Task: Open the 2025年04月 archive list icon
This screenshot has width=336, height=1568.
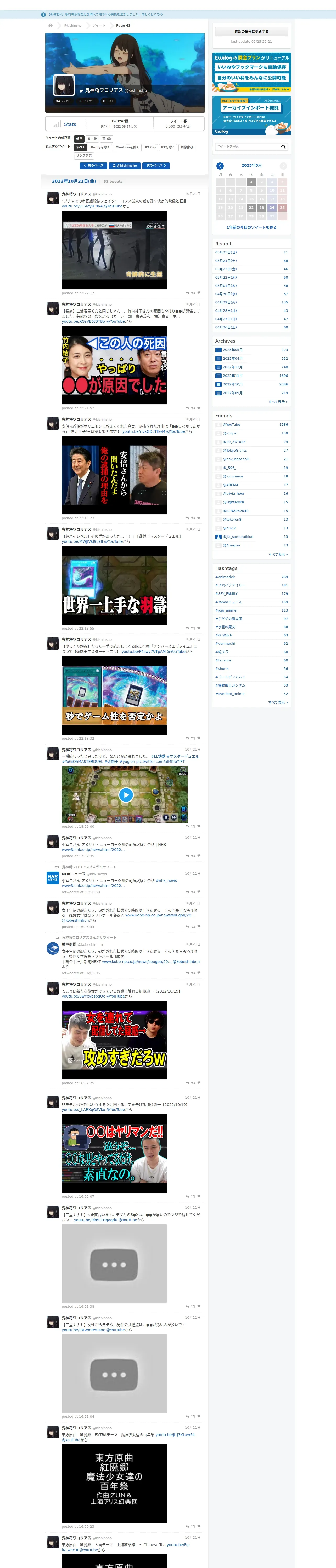Action: [218, 359]
